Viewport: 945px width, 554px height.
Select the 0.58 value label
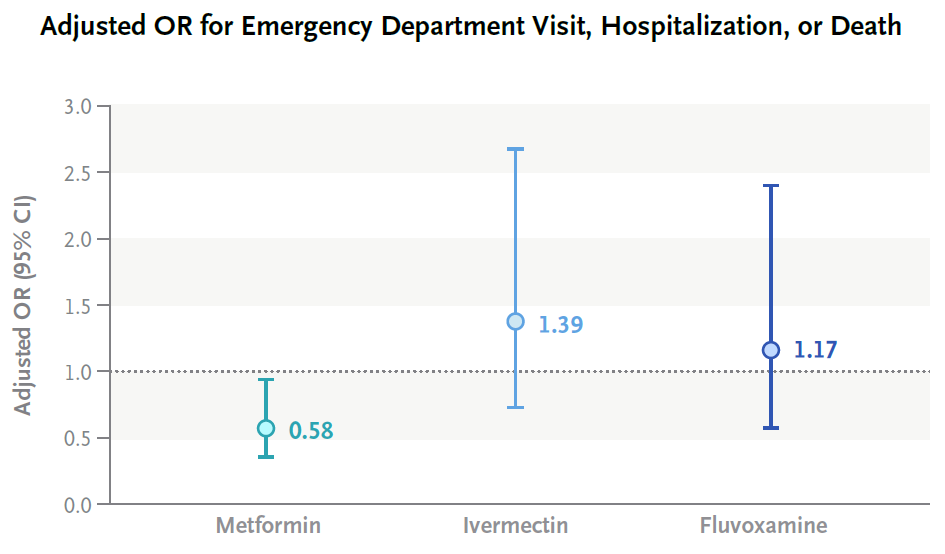pyautogui.click(x=311, y=431)
